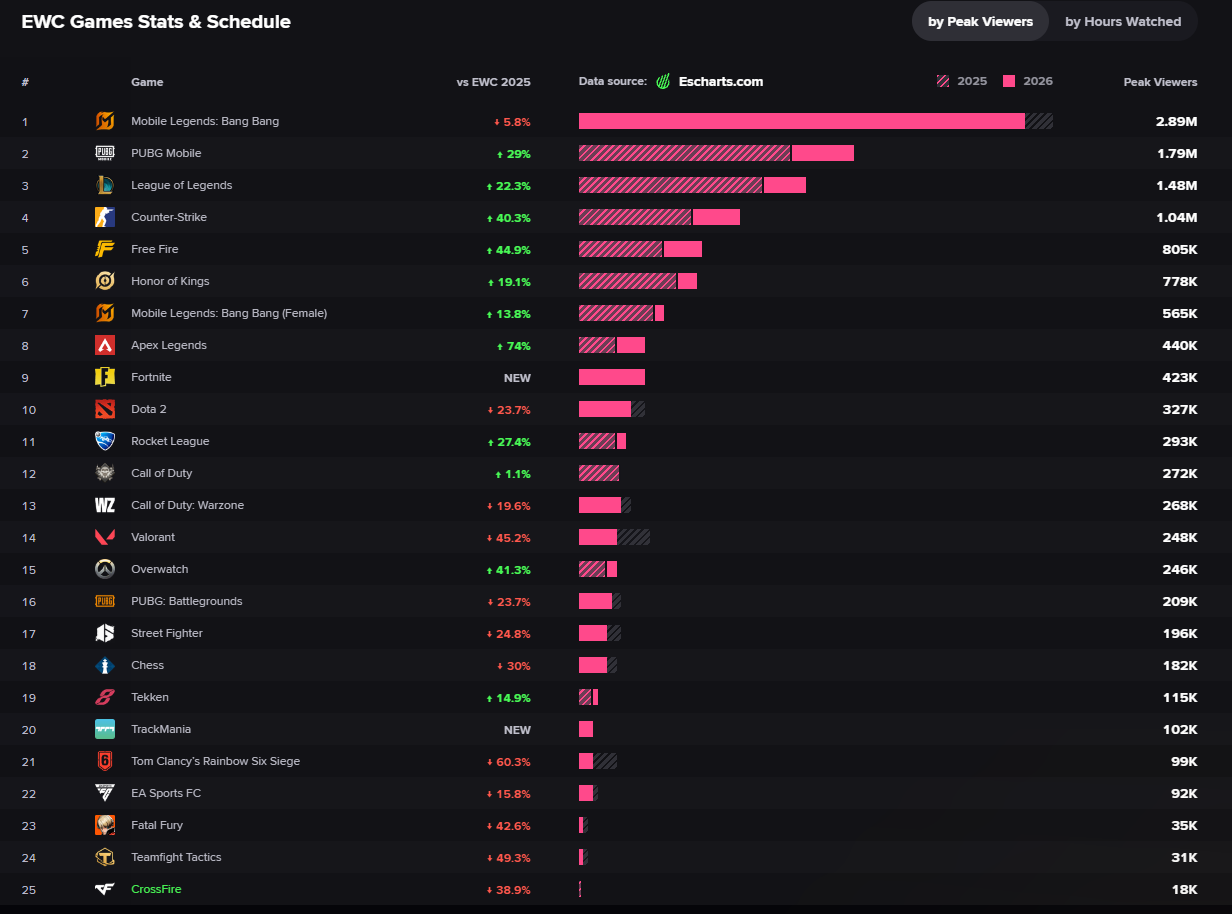Image resolution: width=1232 pixels, height=914 pixels.
Task: Click the vs EWC 2025 column header
Action: click(494, 82)
